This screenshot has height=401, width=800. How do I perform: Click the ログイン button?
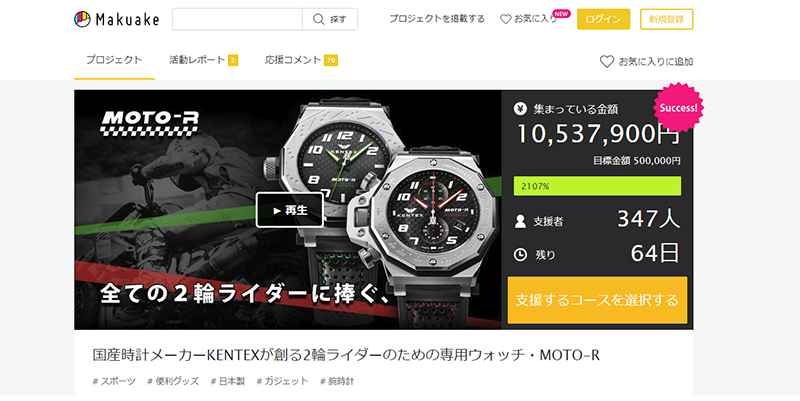(604, 19)
